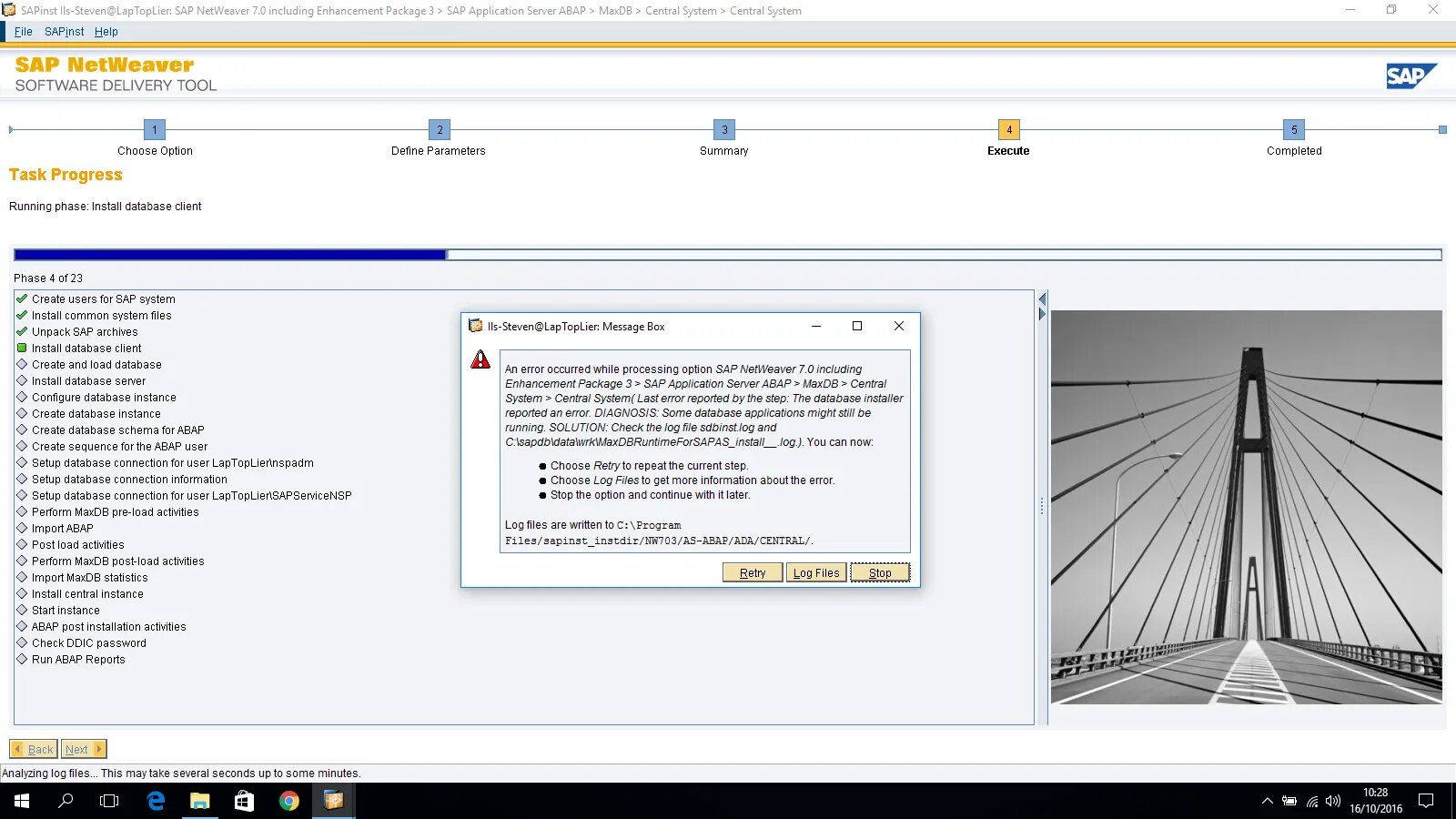Click diamond icon for Create database instance

coord(22,413)
